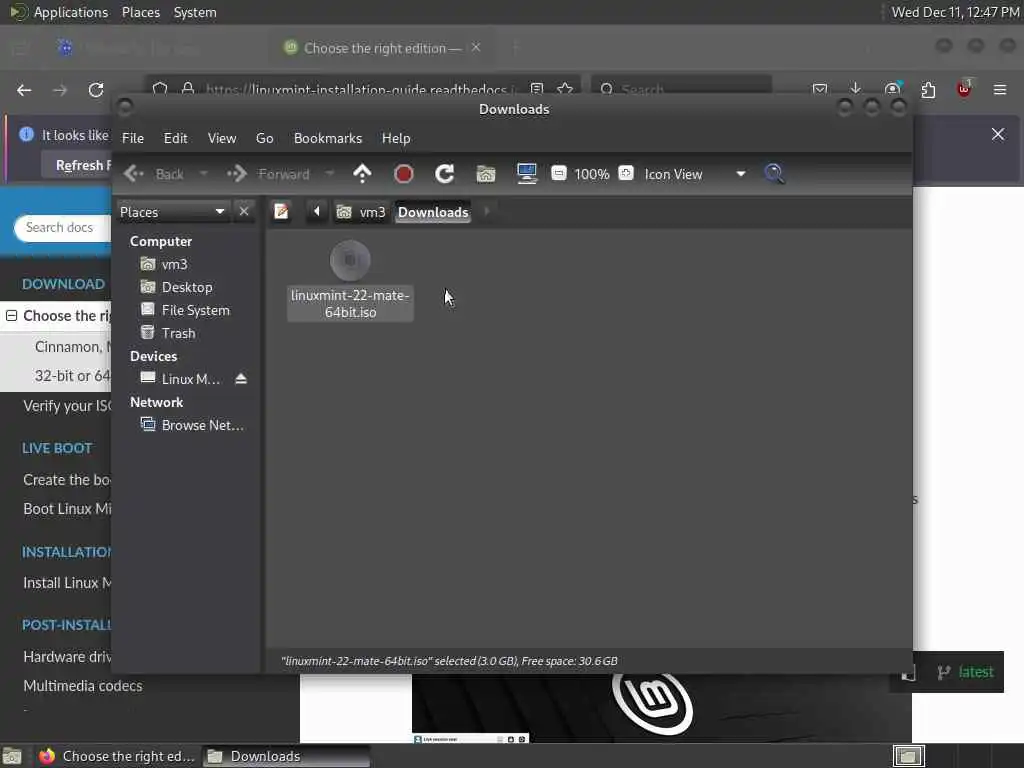Image resolution: width=1024 pixels, height=768 pixels.
Task: Open the Icon View mode dropdown
Action: click(695, 174)
